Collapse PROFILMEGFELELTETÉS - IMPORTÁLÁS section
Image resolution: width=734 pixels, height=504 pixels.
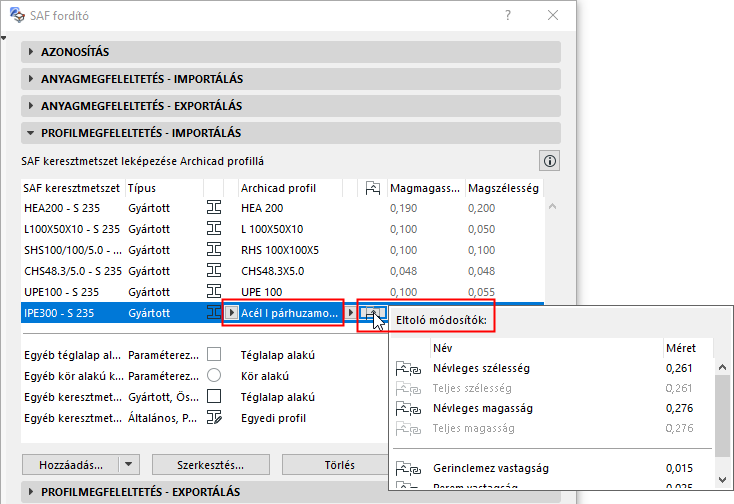(x=291, y=133)
